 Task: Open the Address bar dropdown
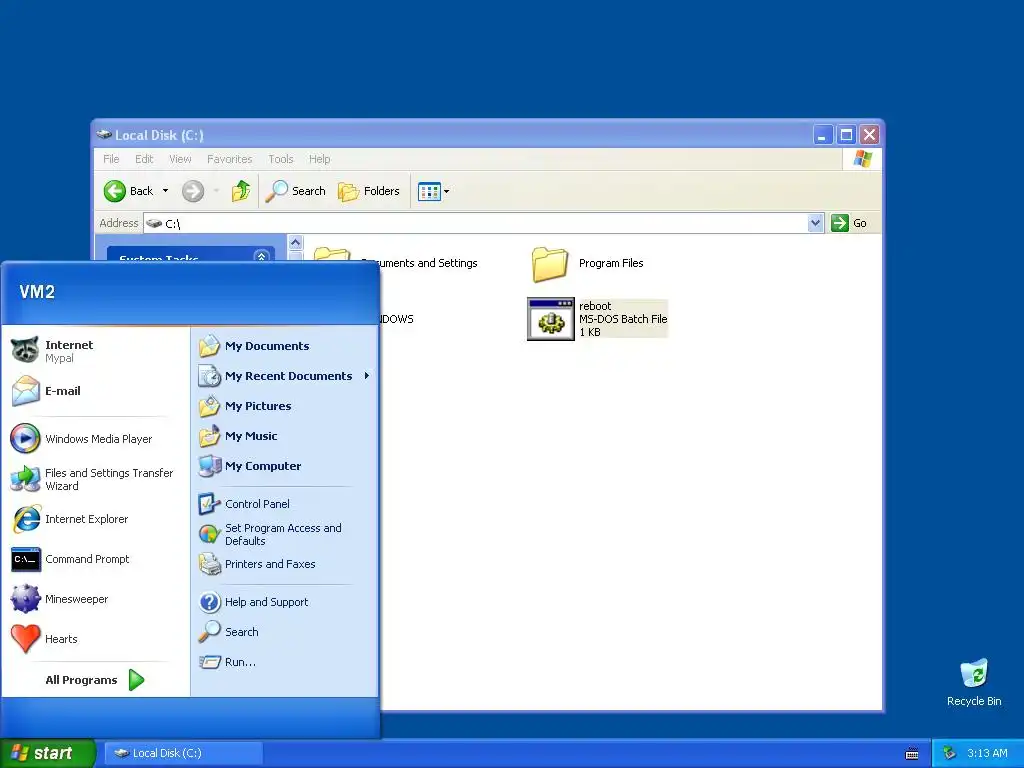click(815, 223)
